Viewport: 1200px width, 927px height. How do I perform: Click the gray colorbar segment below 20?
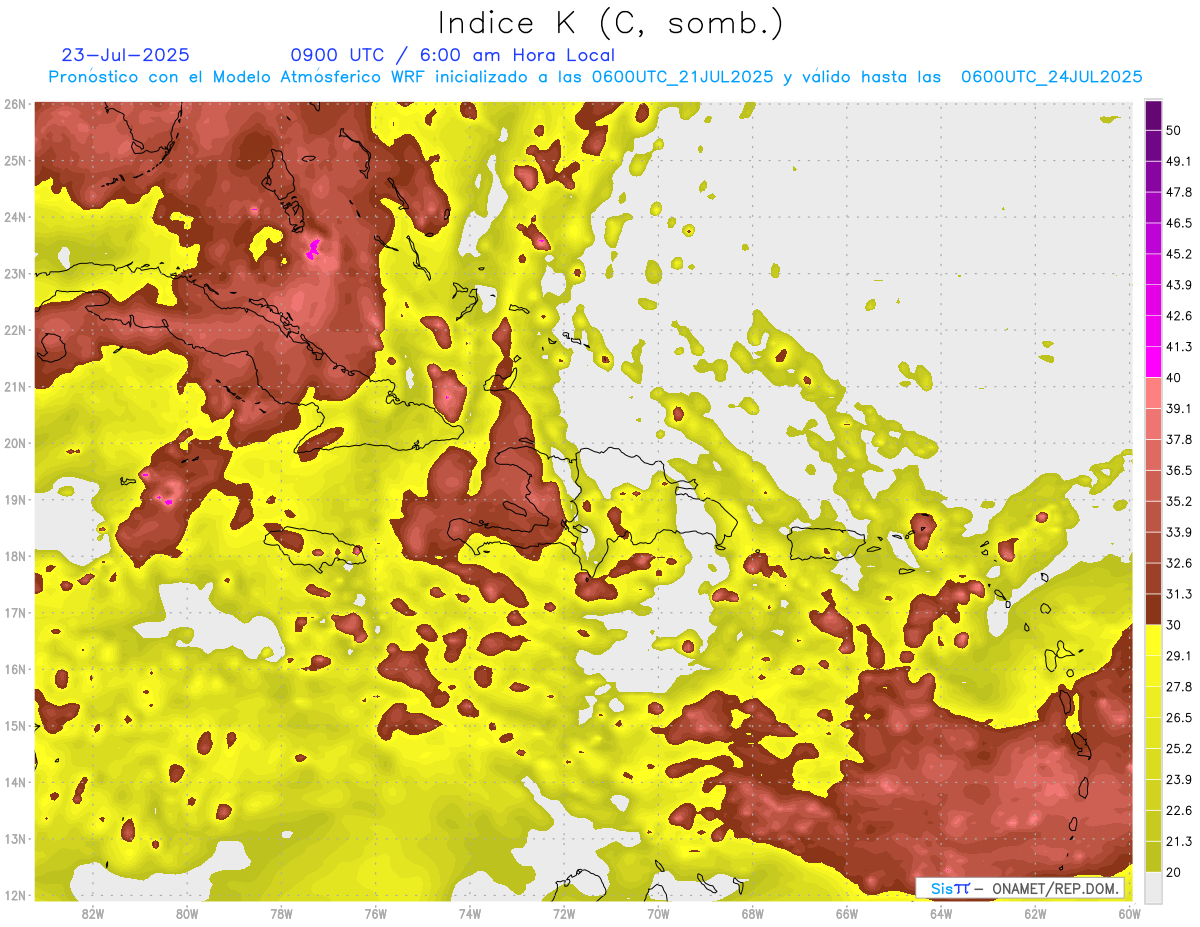pos(1153,886)
